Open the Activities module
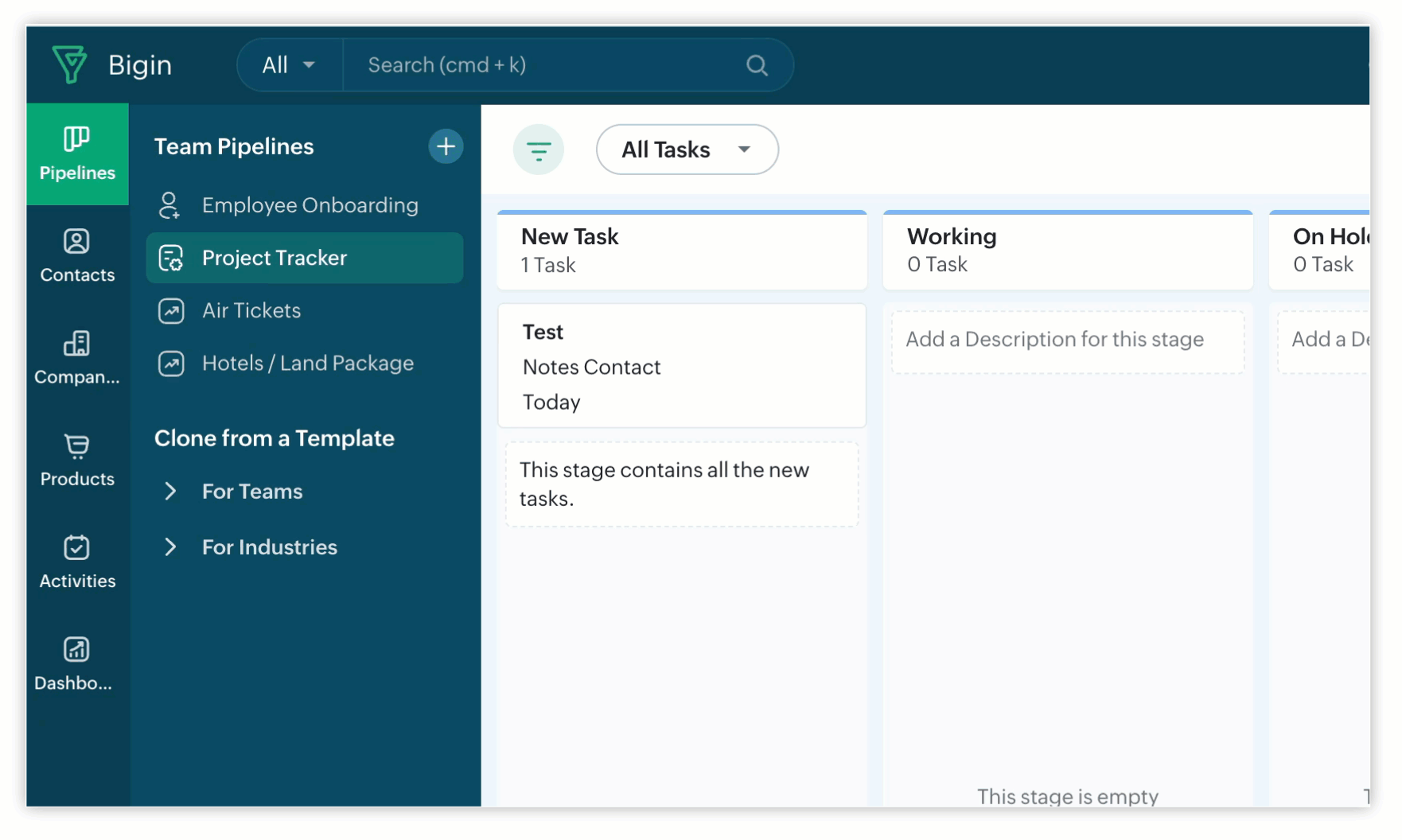Viewport: 1402px width, 840px height. (x=77, y=562)
